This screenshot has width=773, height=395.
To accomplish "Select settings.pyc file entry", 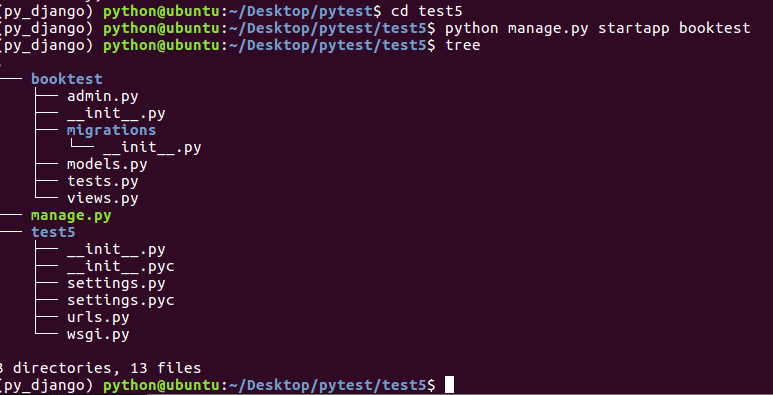I will point(120,300).
